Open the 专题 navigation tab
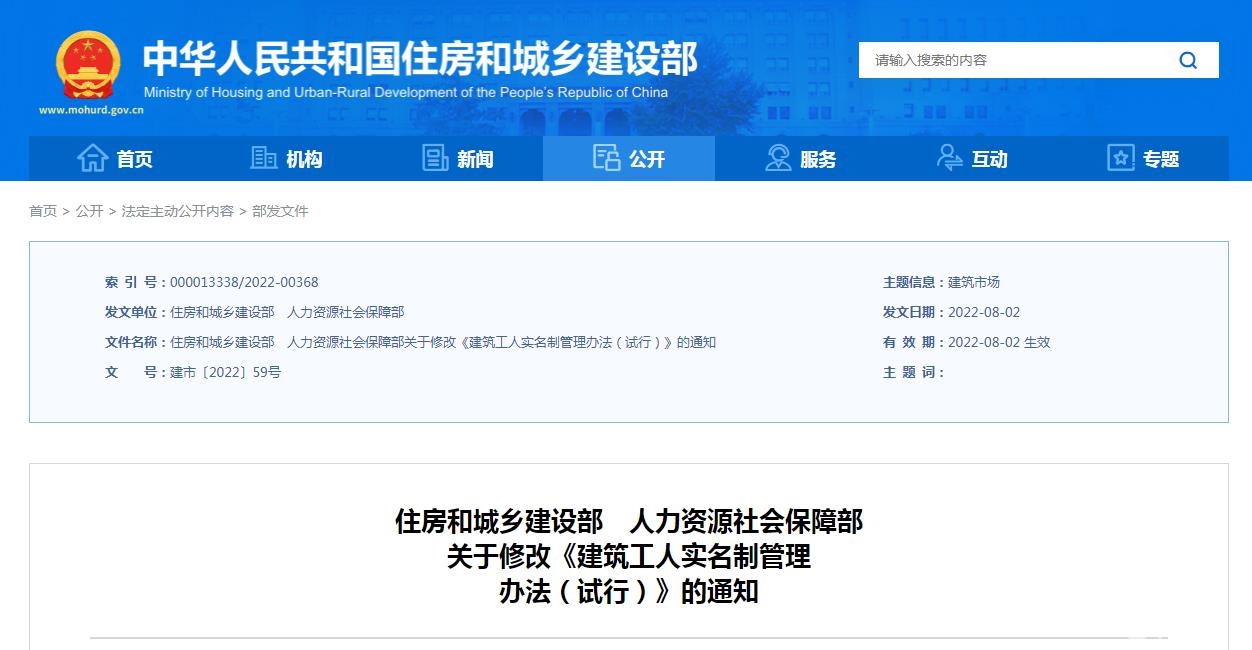The height and width of the screenshot is (650, 1252). point(1143,159)
